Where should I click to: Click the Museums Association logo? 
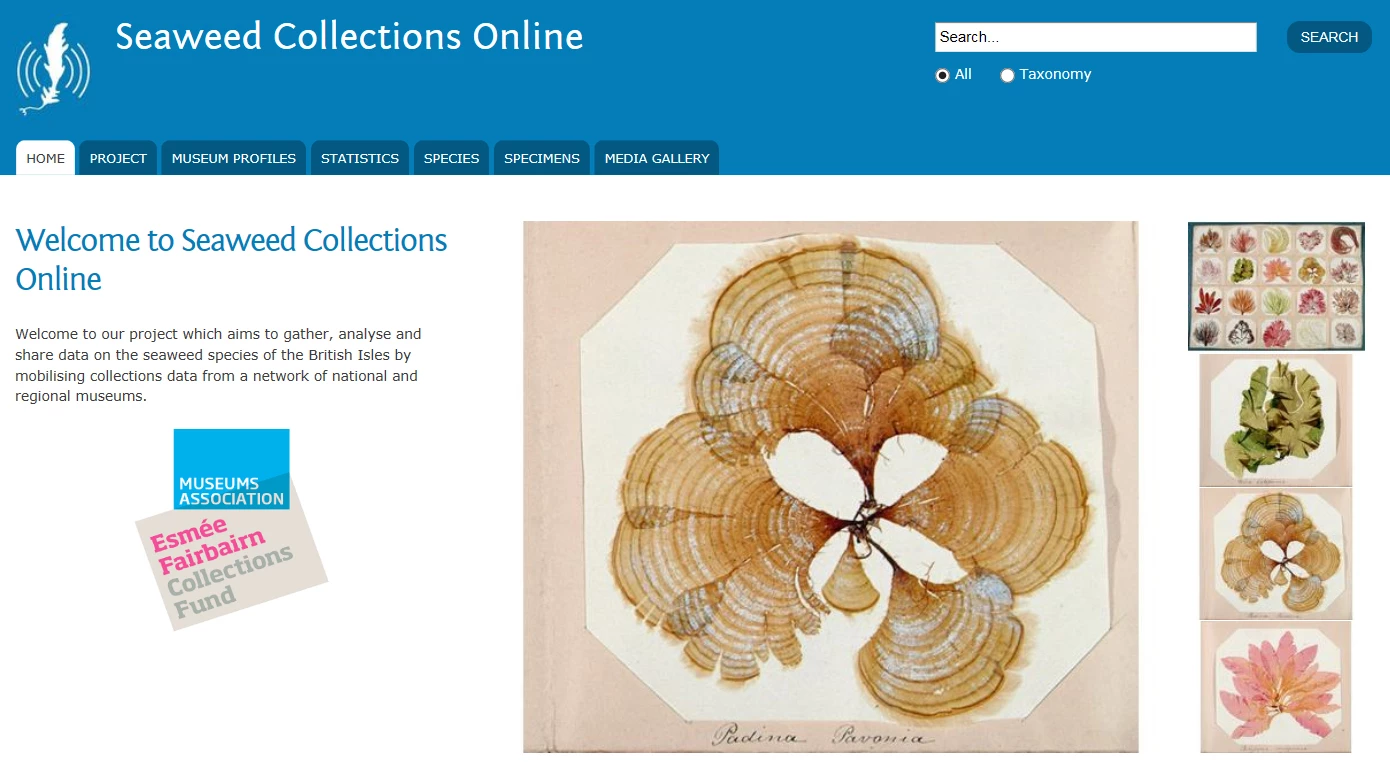[x=231, y=469]
